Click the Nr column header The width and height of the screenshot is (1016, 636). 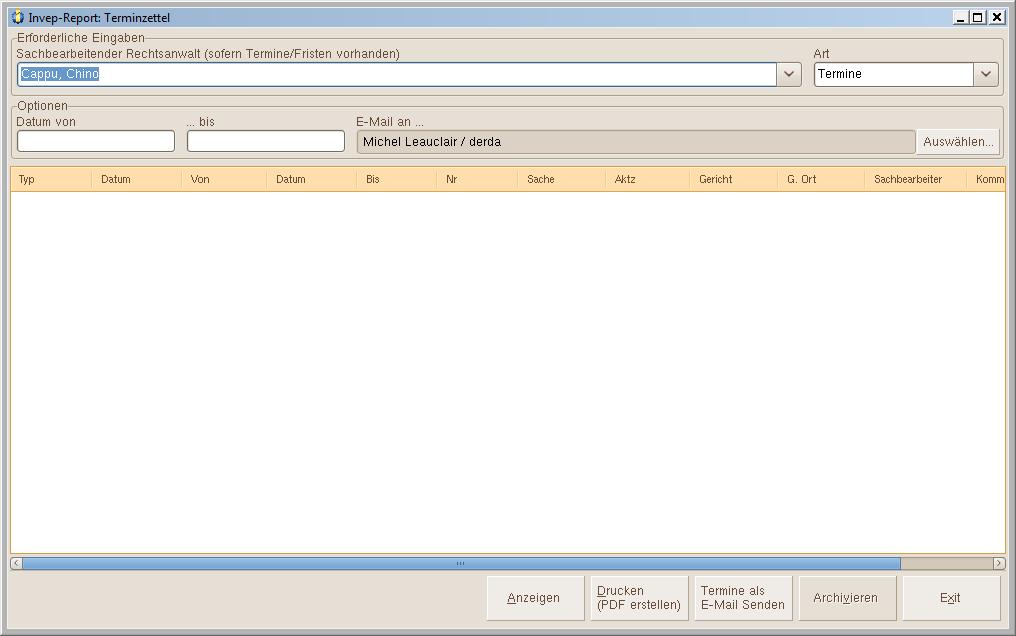point(477,179)
